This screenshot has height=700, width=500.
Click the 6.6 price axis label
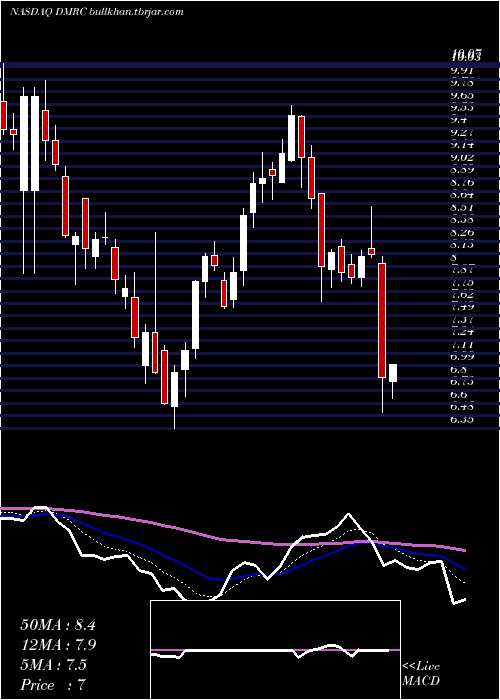459,395
